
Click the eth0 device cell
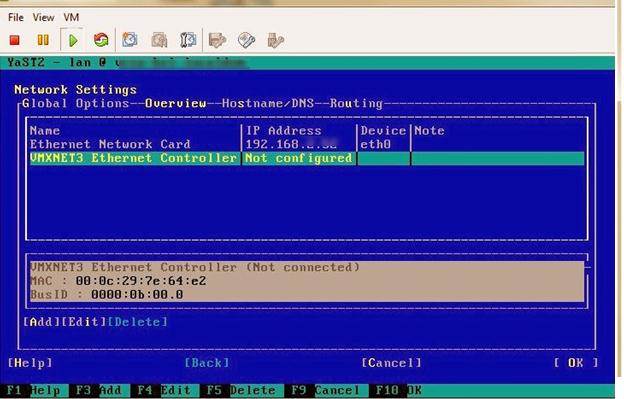tap(376, 144)
